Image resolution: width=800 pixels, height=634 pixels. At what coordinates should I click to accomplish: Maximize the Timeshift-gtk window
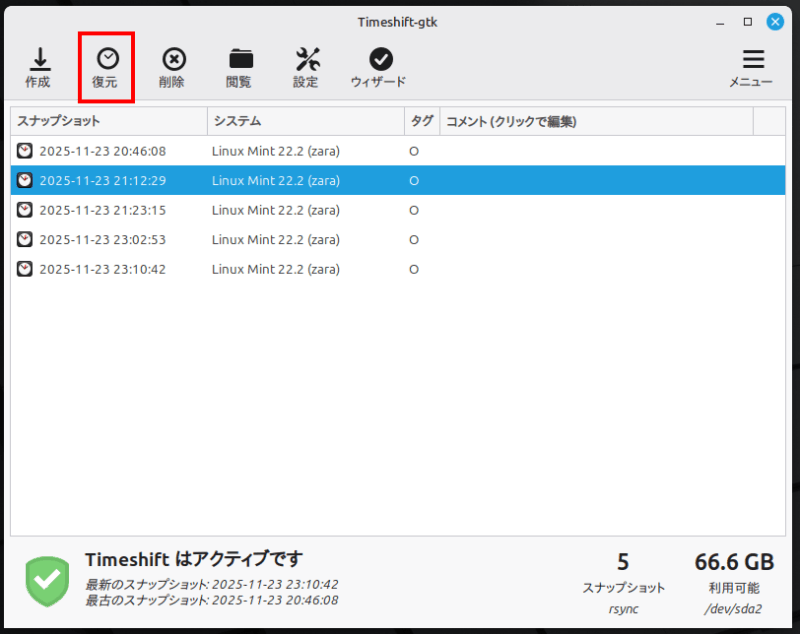pyautogui.click(x=748, y=21)
